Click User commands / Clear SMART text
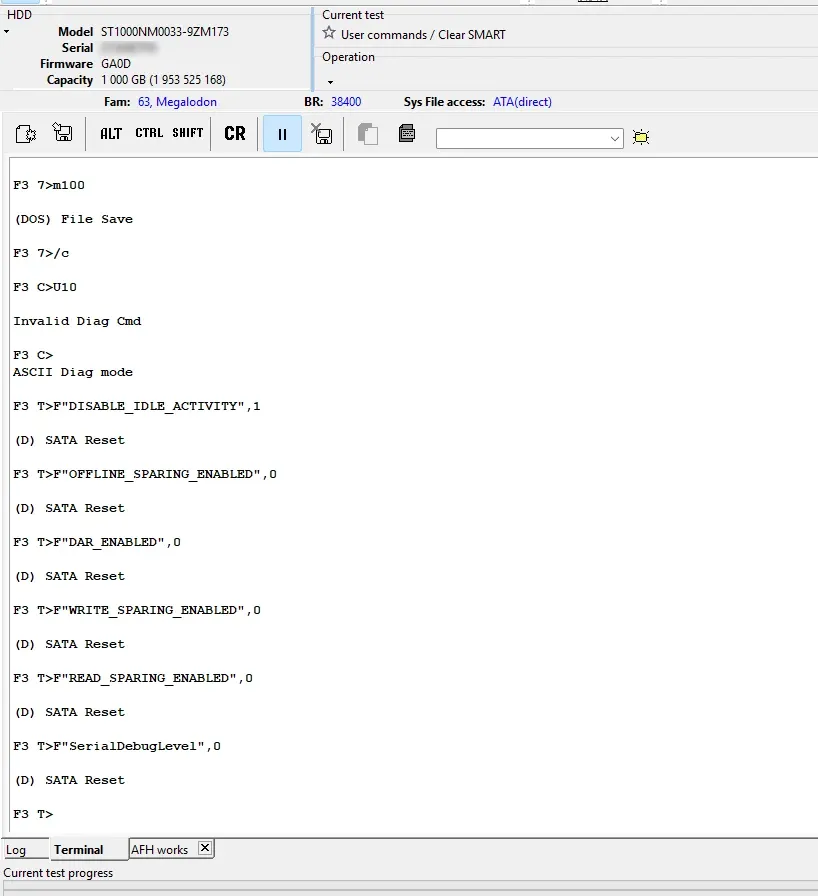This screenshot has width=818, height=896. point(423,35)
